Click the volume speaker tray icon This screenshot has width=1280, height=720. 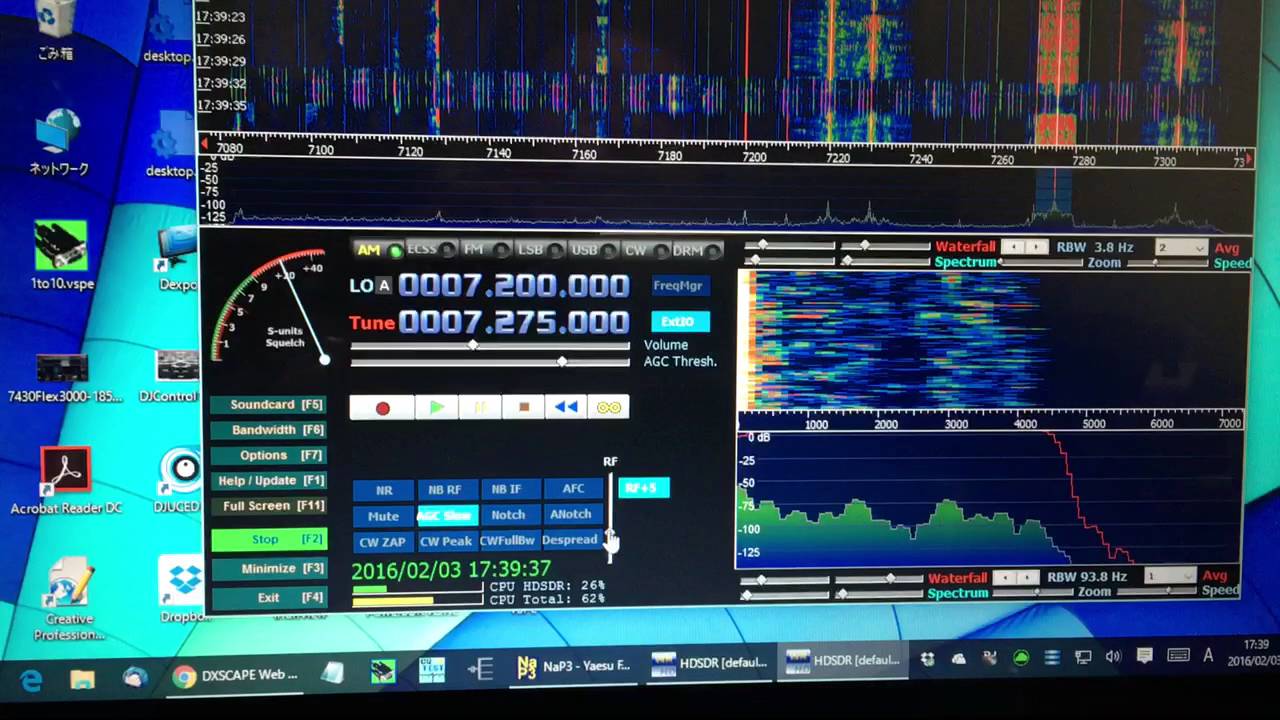point(1113,657)
